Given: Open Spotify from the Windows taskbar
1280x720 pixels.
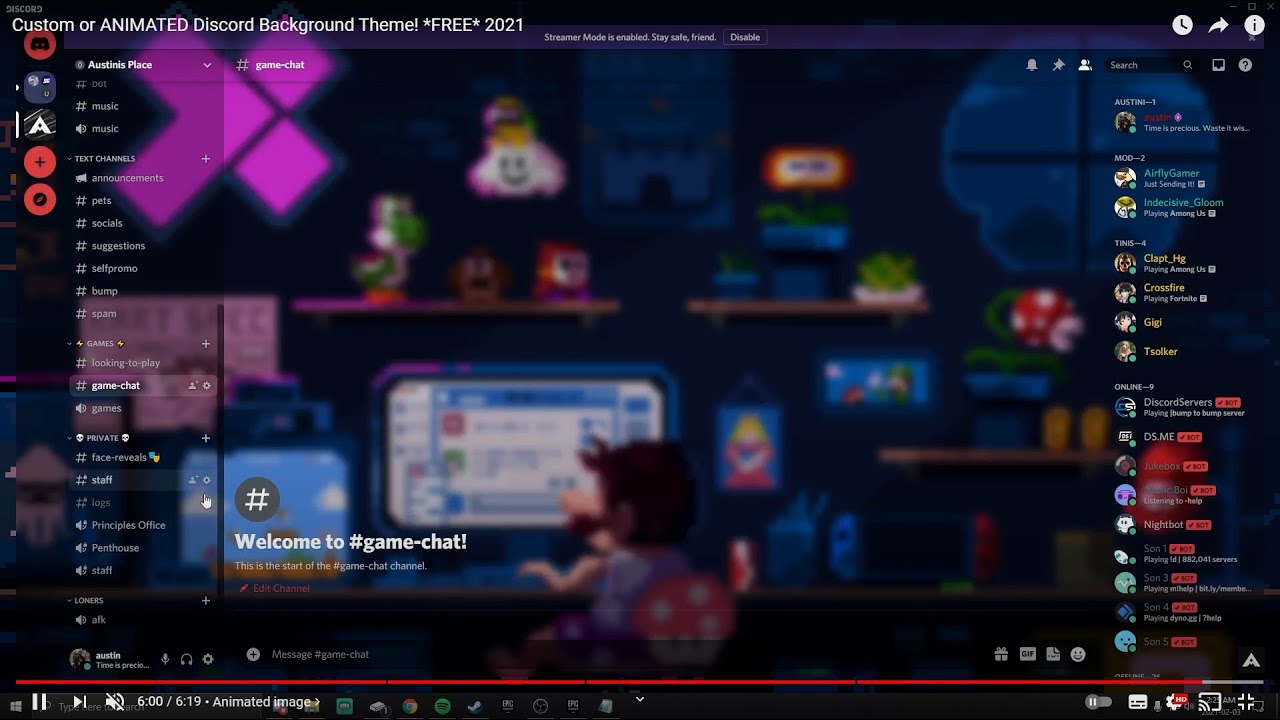Looking at the screenshot, I should coord(442,706).
